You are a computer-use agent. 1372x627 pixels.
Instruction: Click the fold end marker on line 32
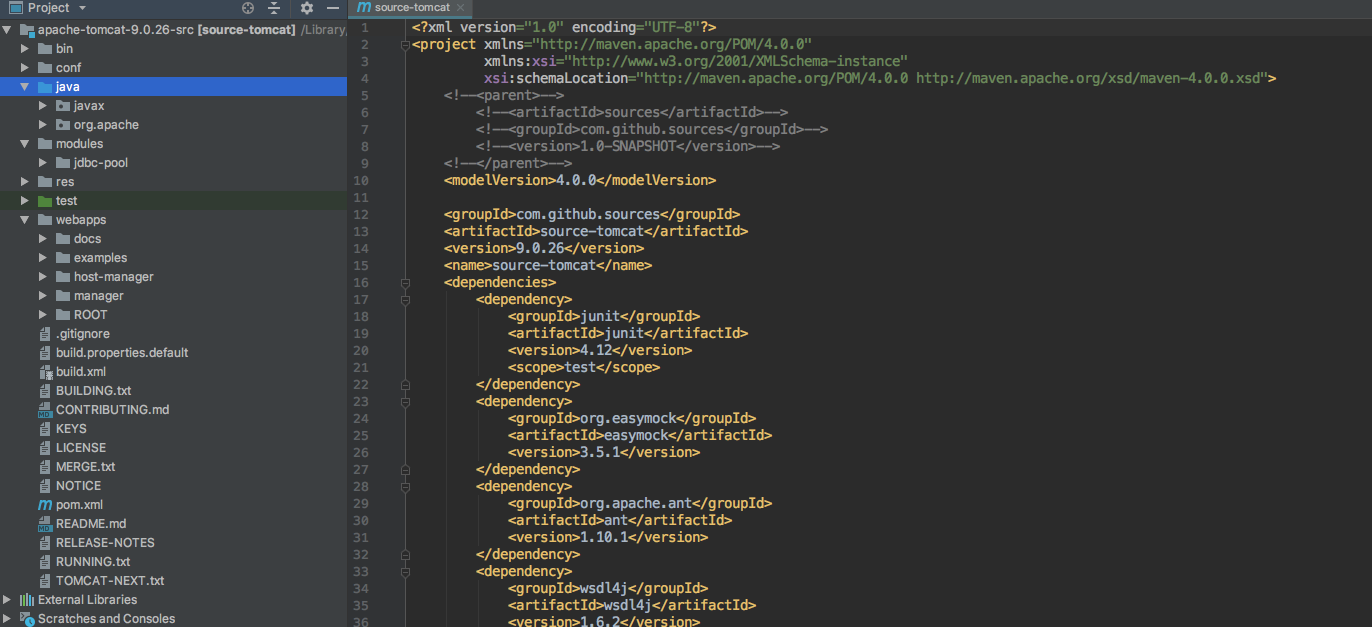404,555
